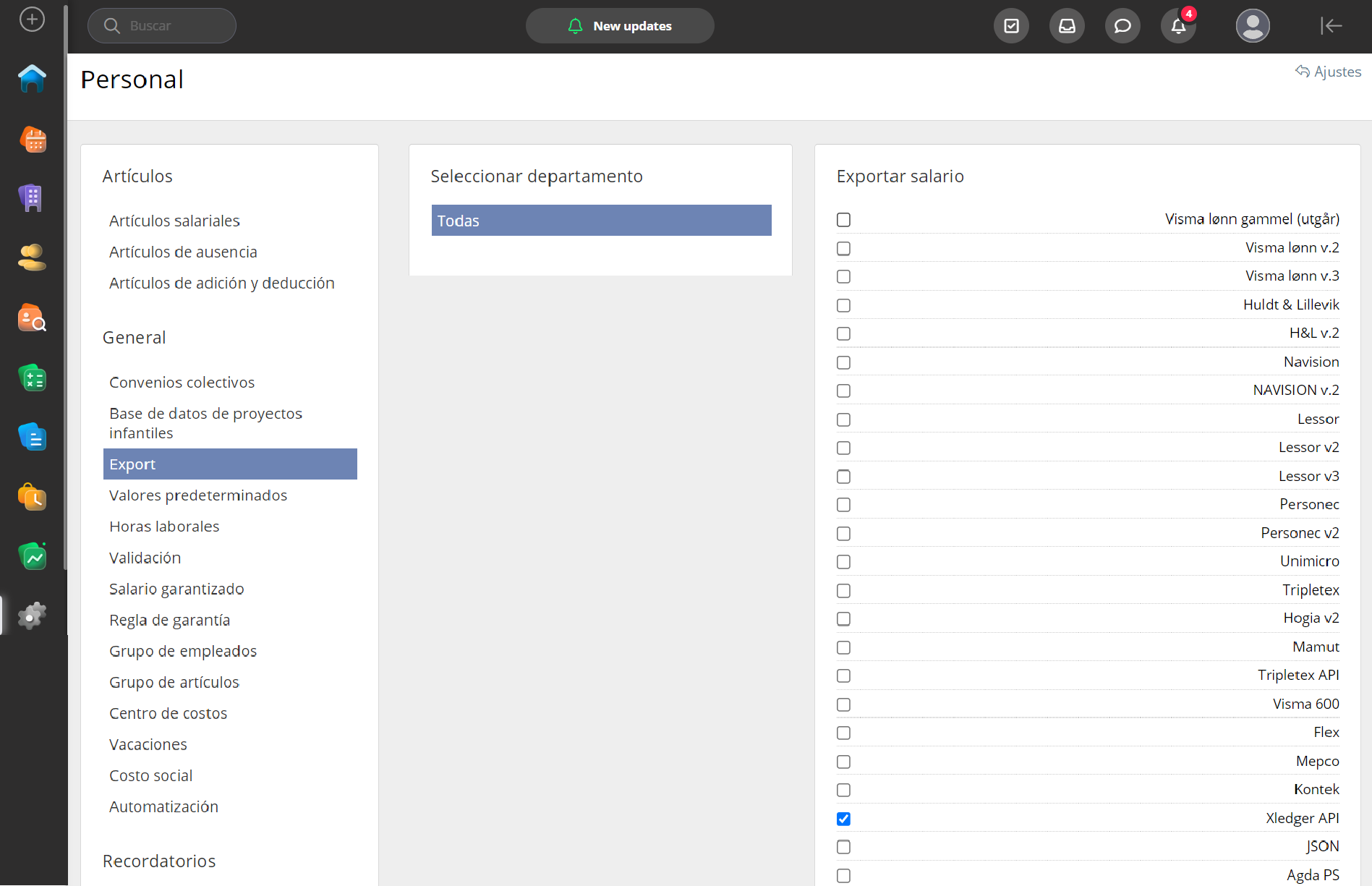Uncheck the Xledger API checkbox
The height and width of the screenshot is (886, 1372).
click(x=843, y=819)
